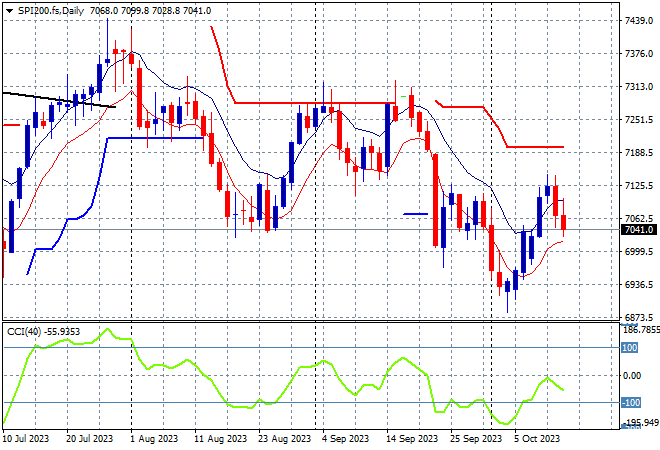The height and width of the screenshot is (450, 660).
Task: Select the OHLC values 7068.0 7099.8 7028.8 7041.0
Action: (151, 11)
